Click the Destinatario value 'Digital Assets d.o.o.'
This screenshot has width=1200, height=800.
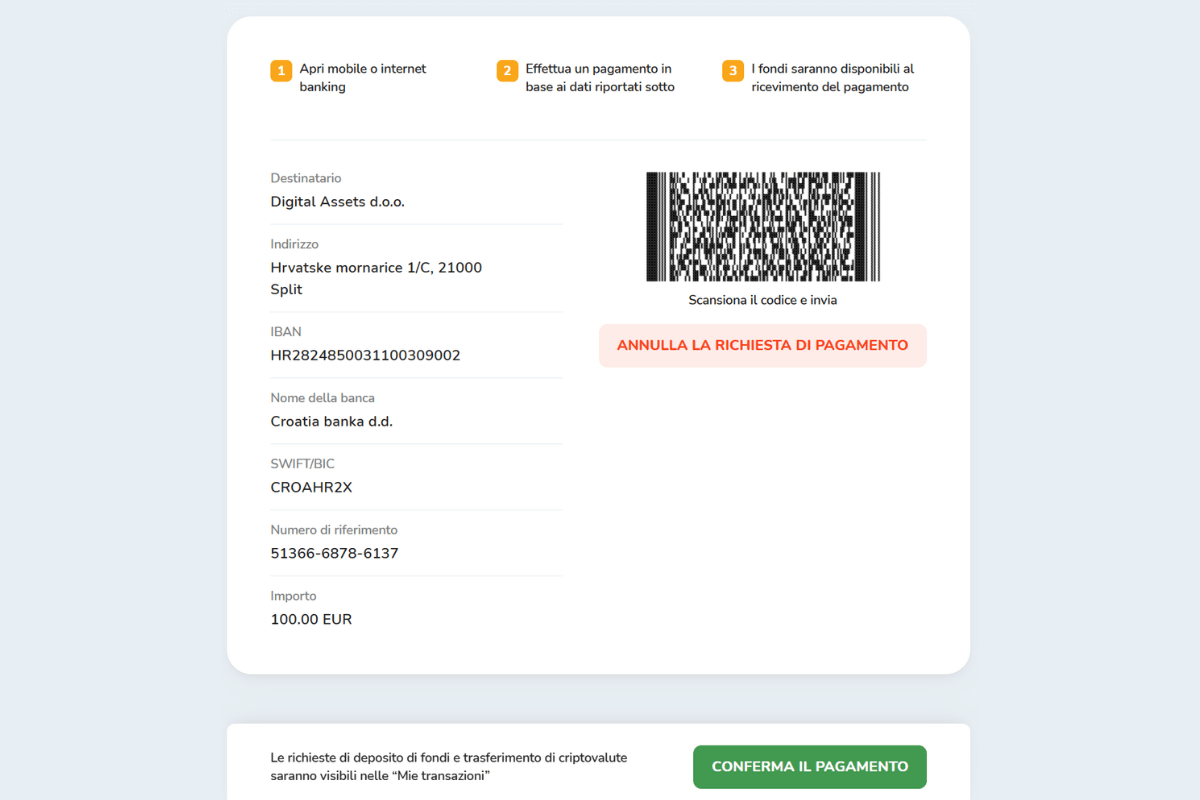coord(337,201)
